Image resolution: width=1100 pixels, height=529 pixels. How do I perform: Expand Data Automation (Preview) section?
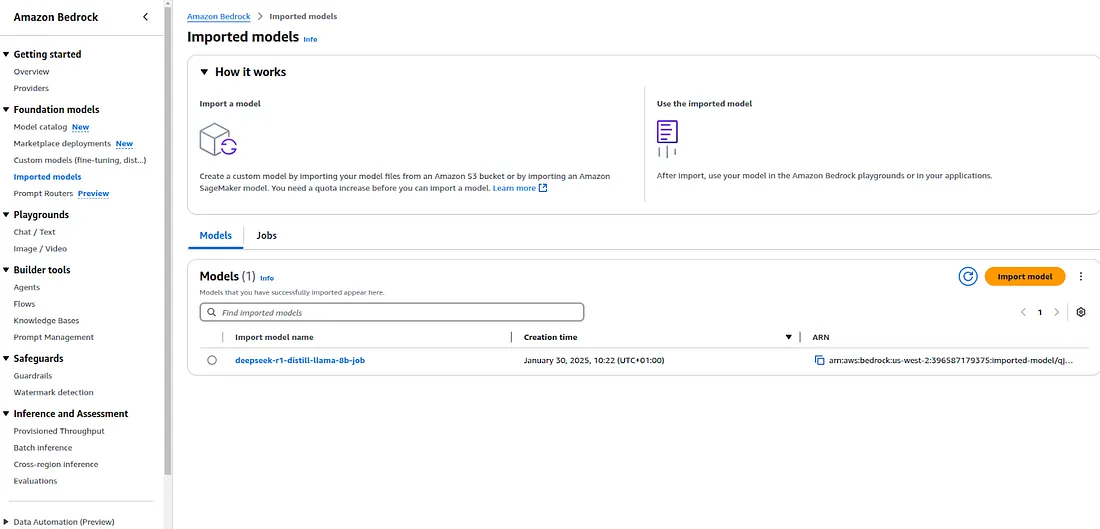click(6, 523)
